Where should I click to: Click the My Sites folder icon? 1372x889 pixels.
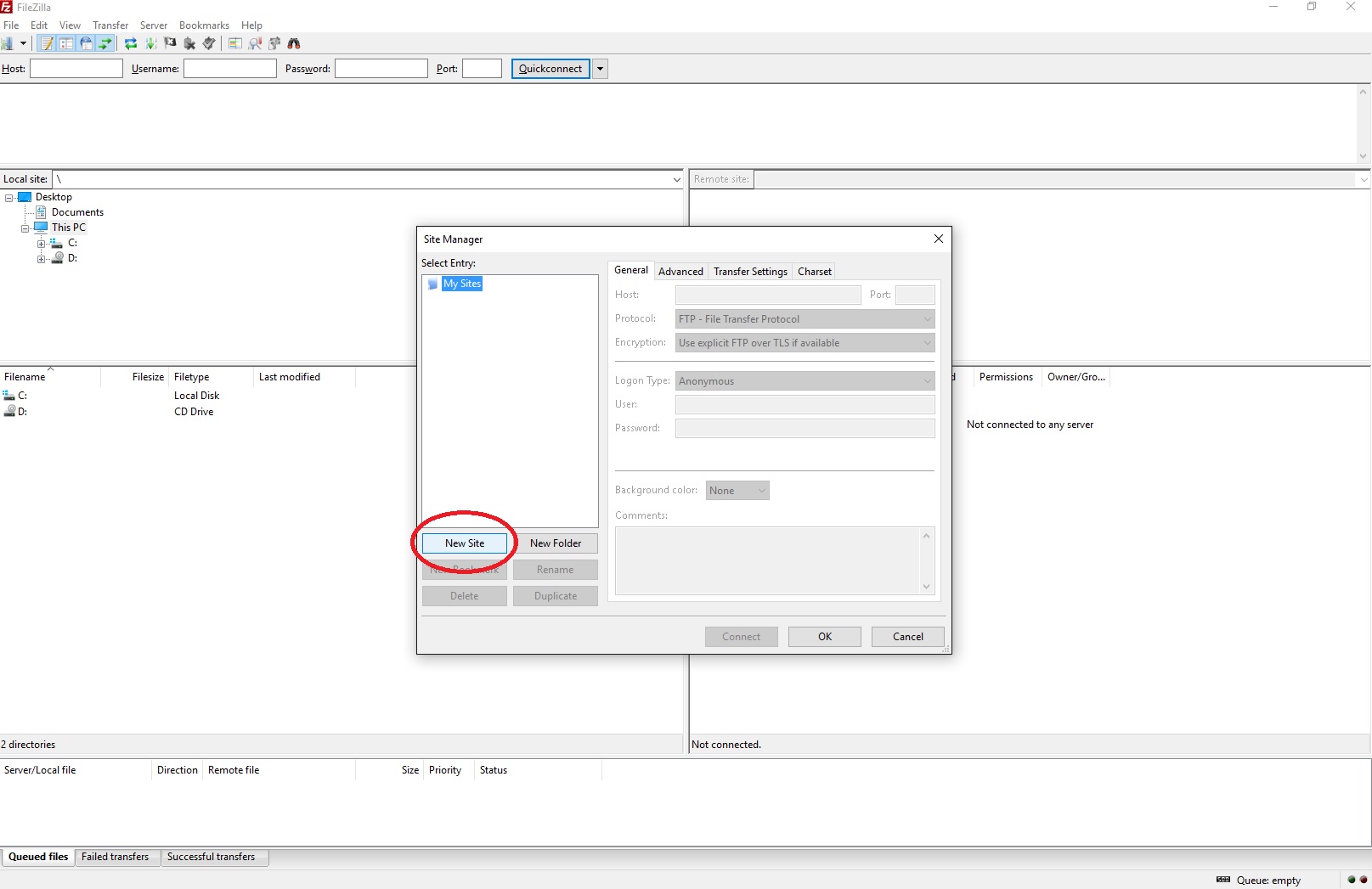432,284
